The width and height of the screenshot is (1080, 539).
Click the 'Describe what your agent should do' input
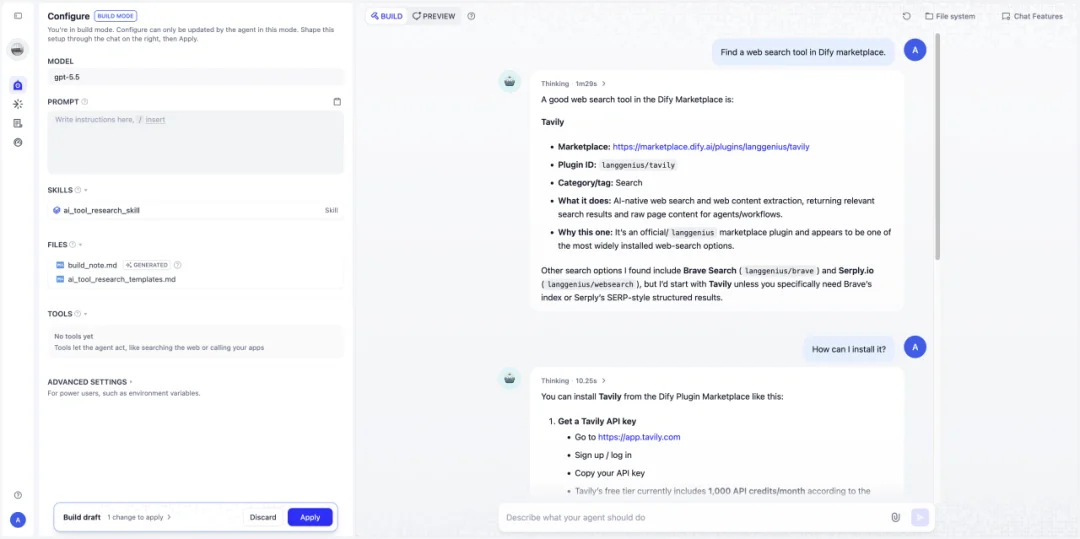(x=696, y=517)
